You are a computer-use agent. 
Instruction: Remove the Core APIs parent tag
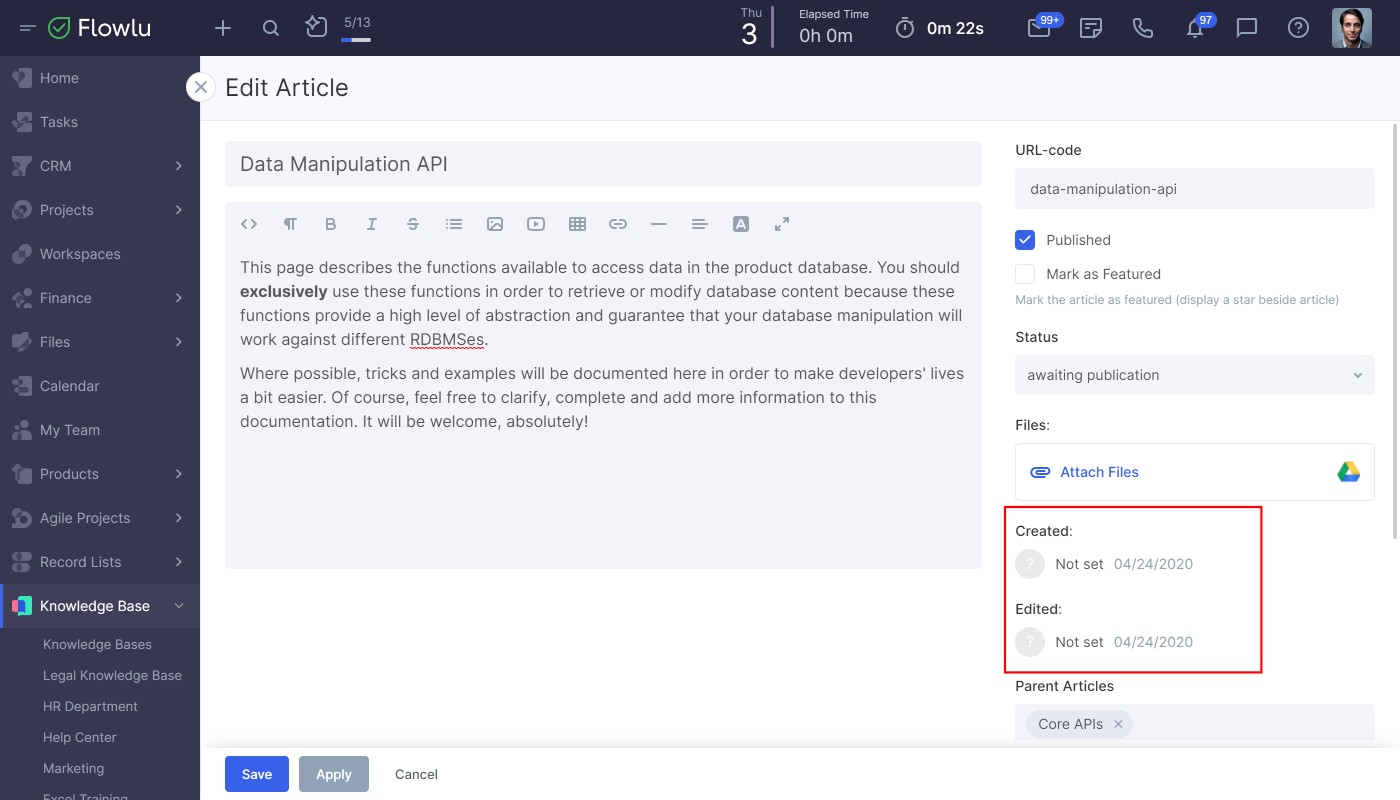1118,724
